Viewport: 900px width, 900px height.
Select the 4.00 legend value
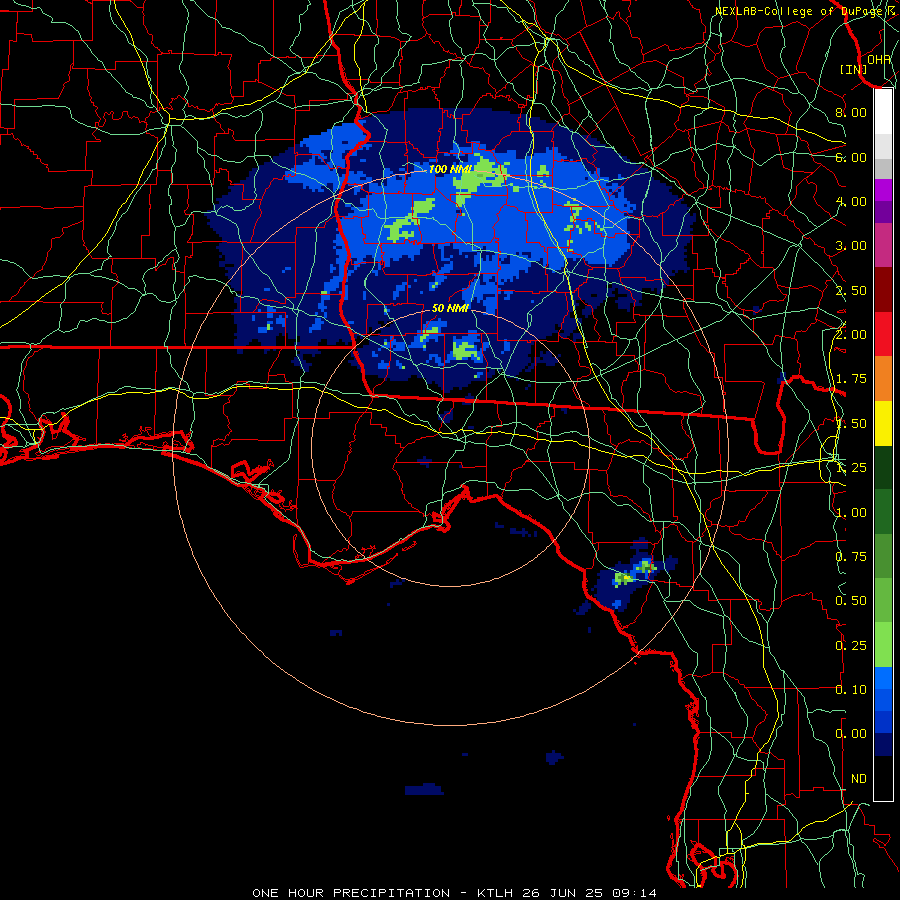851,201
